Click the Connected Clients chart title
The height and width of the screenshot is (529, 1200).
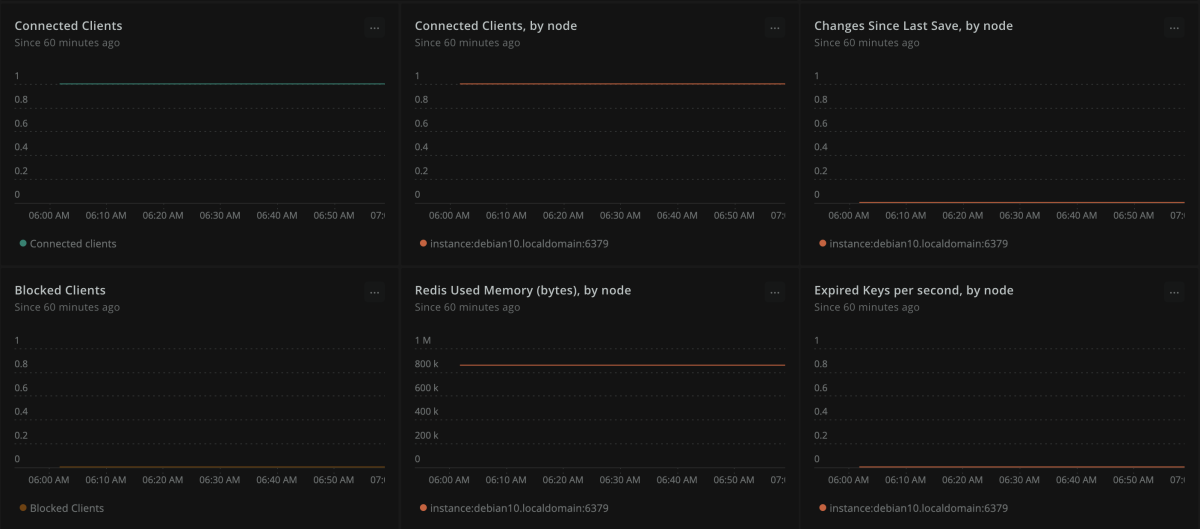[68, 26]
